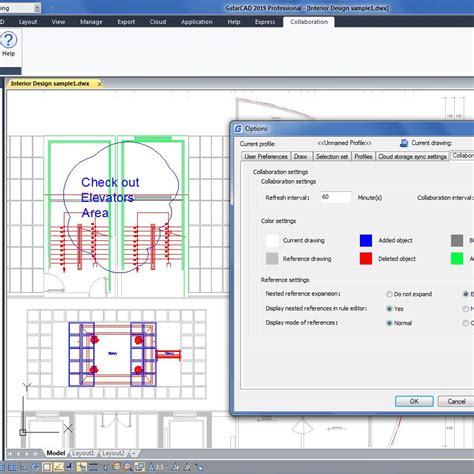Switch to Cloud storage sync settings tab
The width and height of the screenshot is (474, 474).
(412, 157)
